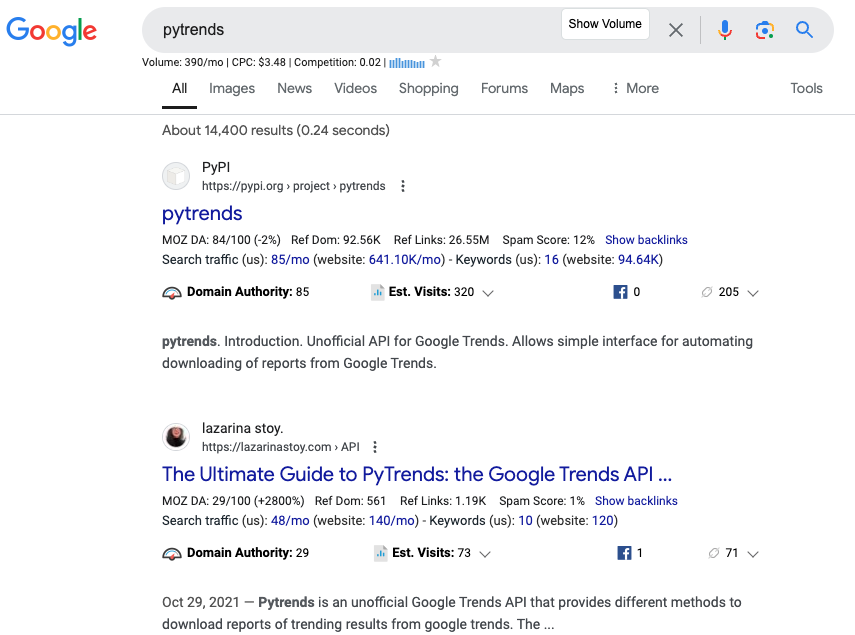Viewport: 855px width, 635px height.
Task: Open the search Tools options
Action: [806, 88]
